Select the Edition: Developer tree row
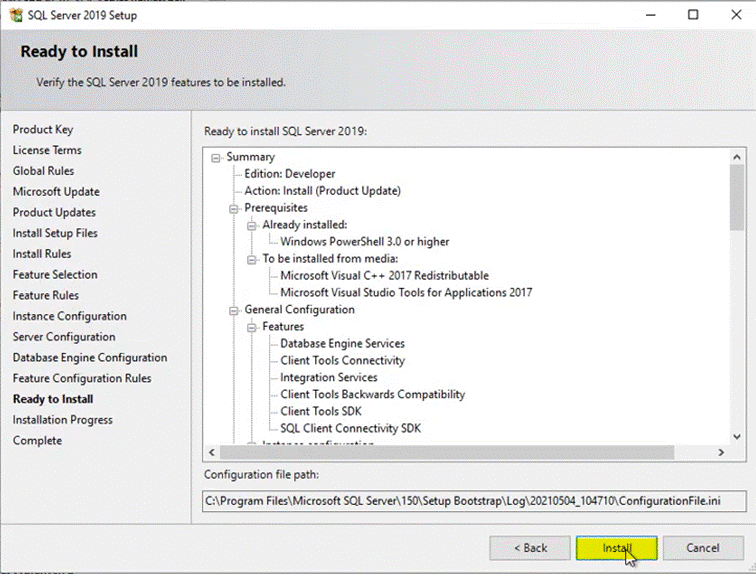Image resolution: width=756 pixels, height=574 pixels. (x=290, y=174)
